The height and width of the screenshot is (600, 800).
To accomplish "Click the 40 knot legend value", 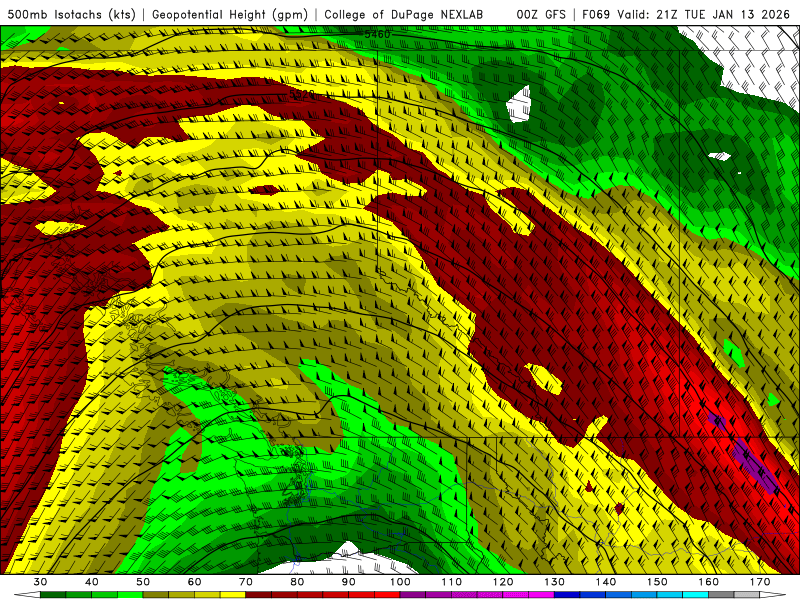I will coord(92,582).
